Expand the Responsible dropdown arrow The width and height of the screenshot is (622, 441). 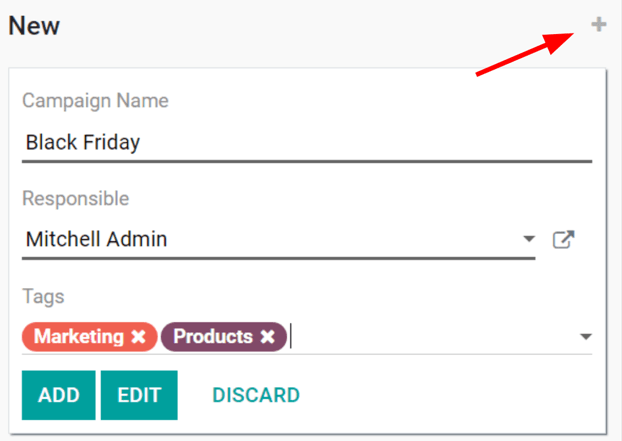529,240
